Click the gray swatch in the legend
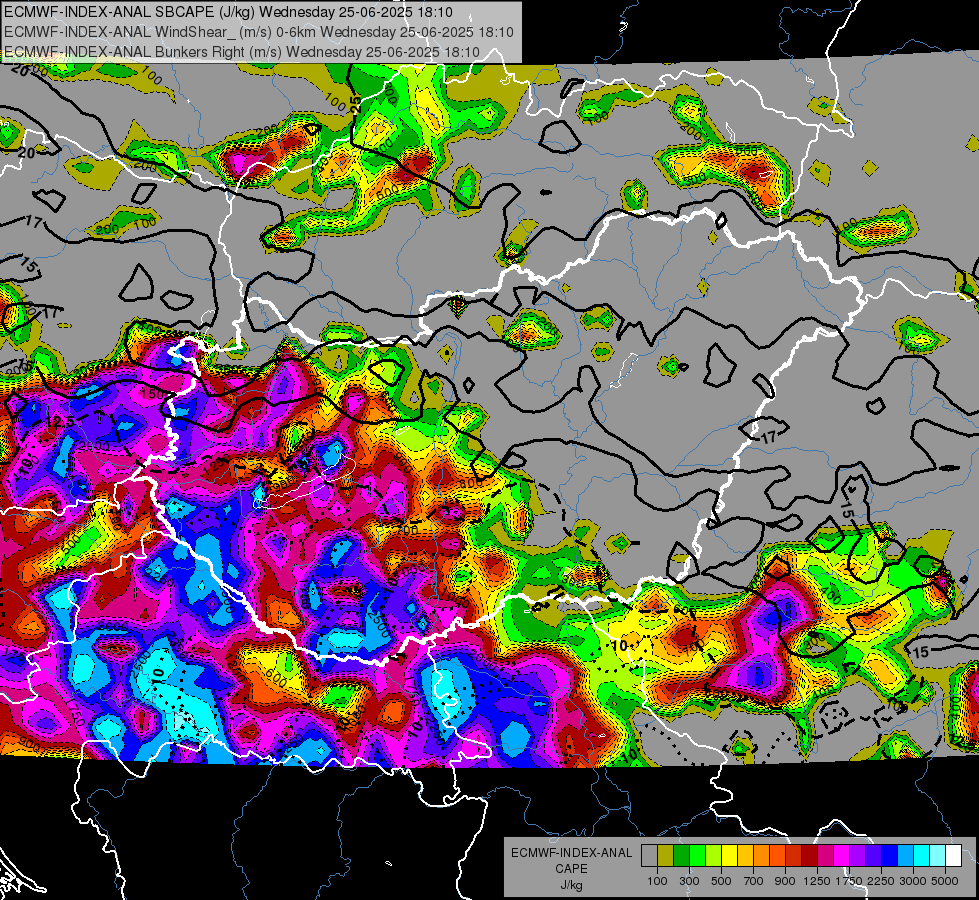Screen dimensions: 979x900 tap(649, 856)
